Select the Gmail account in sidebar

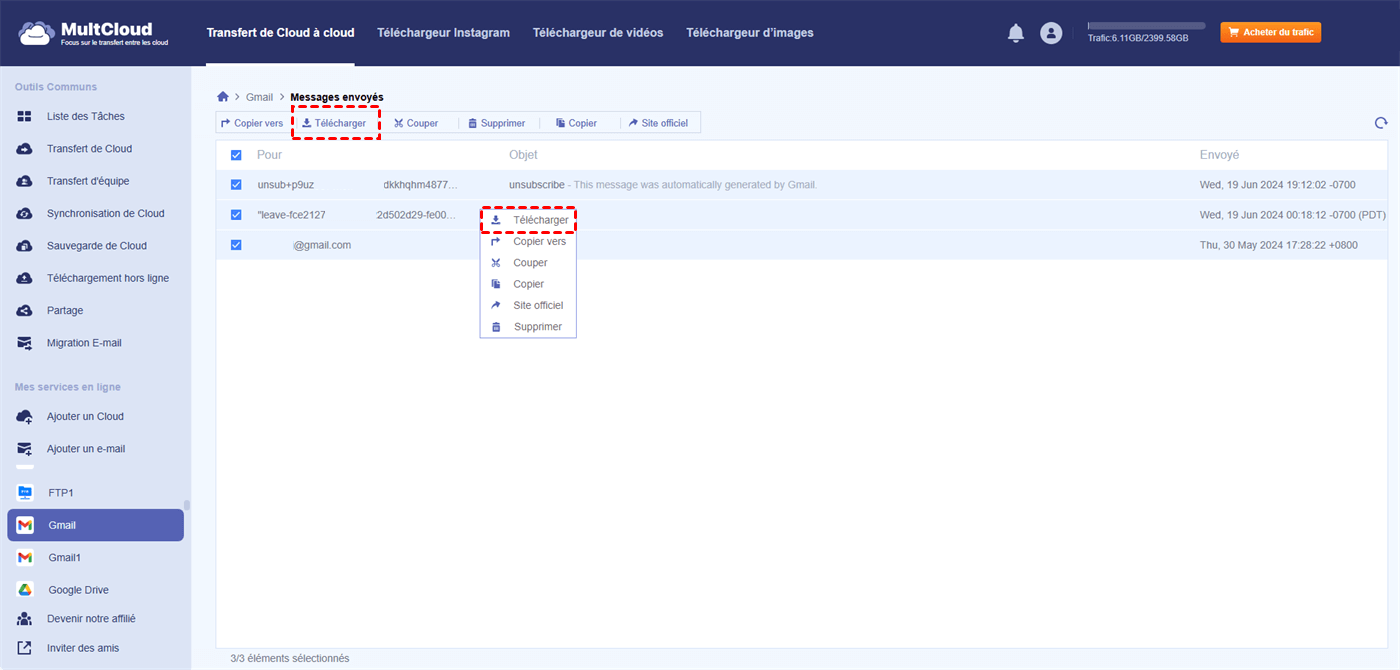tap(95, 525)
